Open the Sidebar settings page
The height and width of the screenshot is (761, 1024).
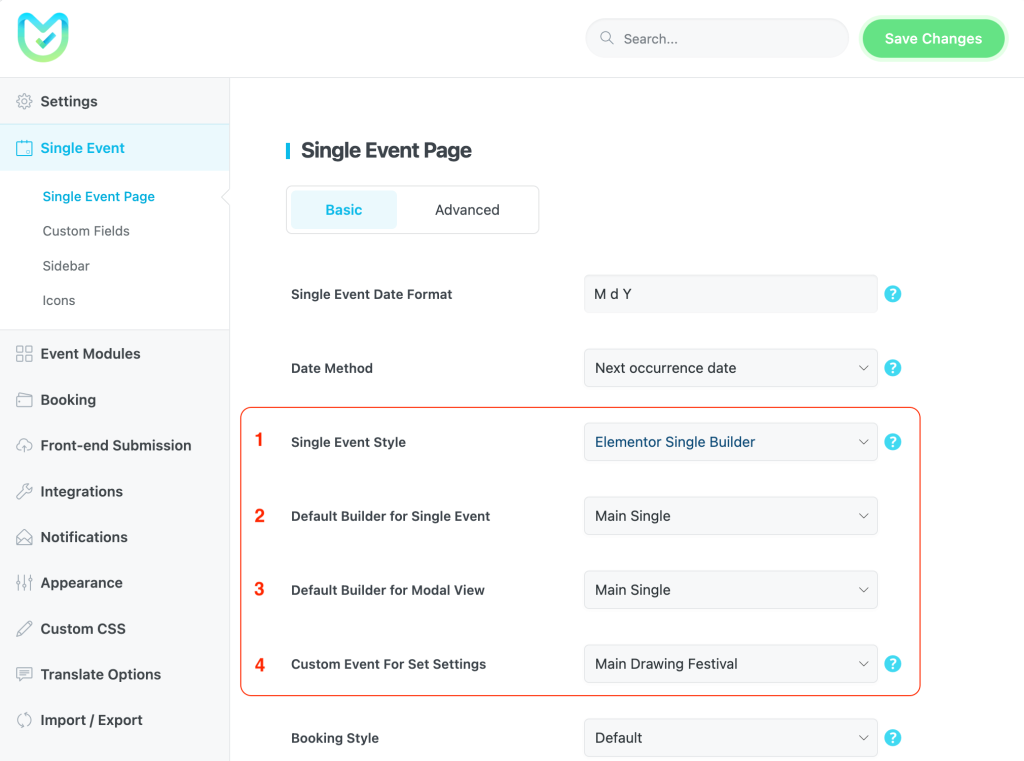[x=66, y=266]
